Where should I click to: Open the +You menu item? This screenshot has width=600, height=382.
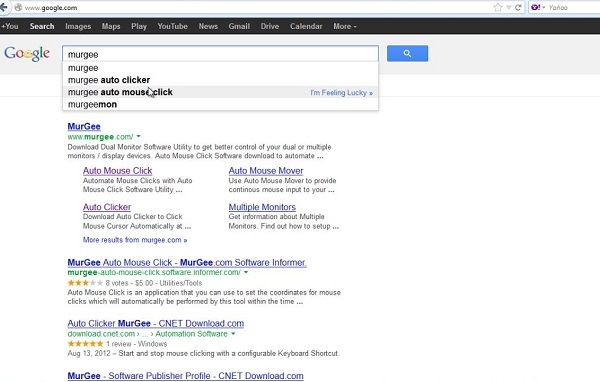10,26
